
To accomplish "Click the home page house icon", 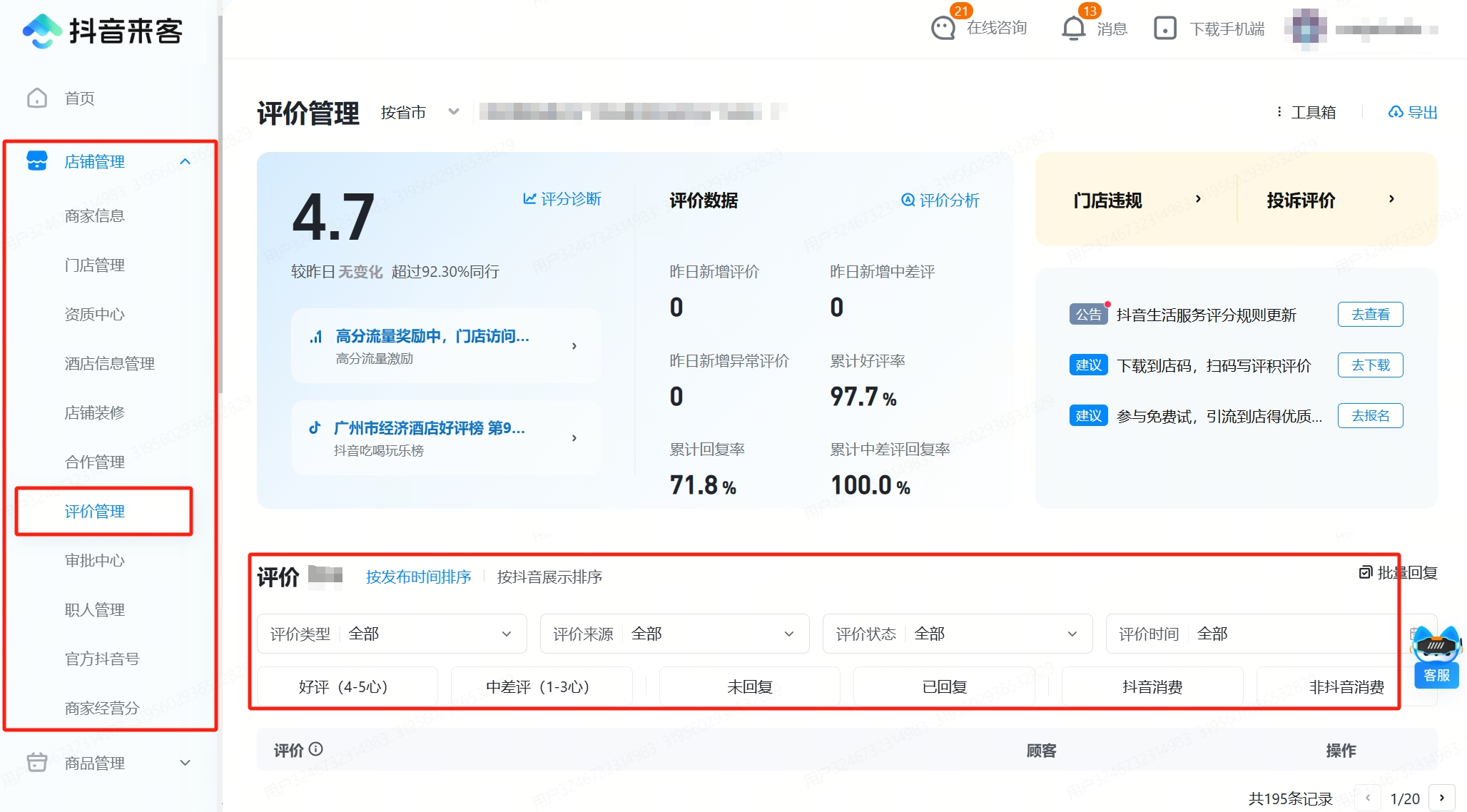I will point(37,98).
